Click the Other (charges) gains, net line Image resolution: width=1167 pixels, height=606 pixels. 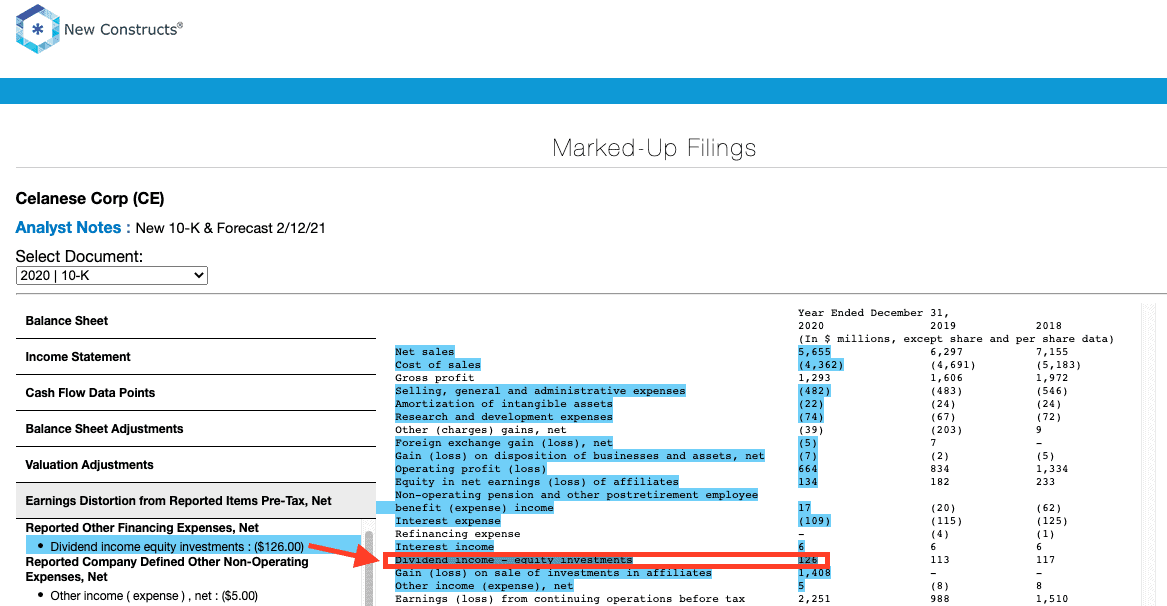[481, 430]
